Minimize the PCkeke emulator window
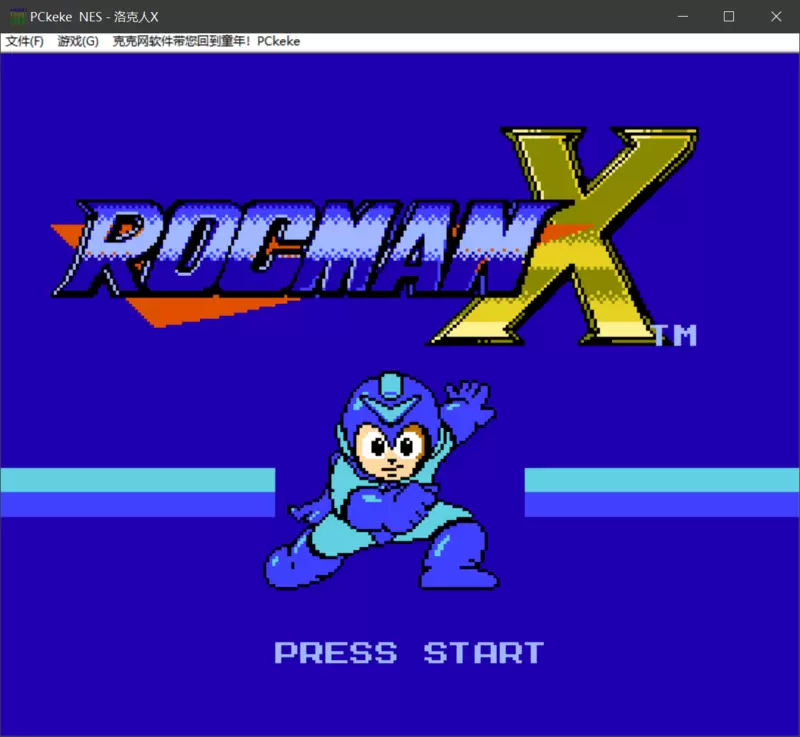Viewport: 800px width, 737px height. 683,17
